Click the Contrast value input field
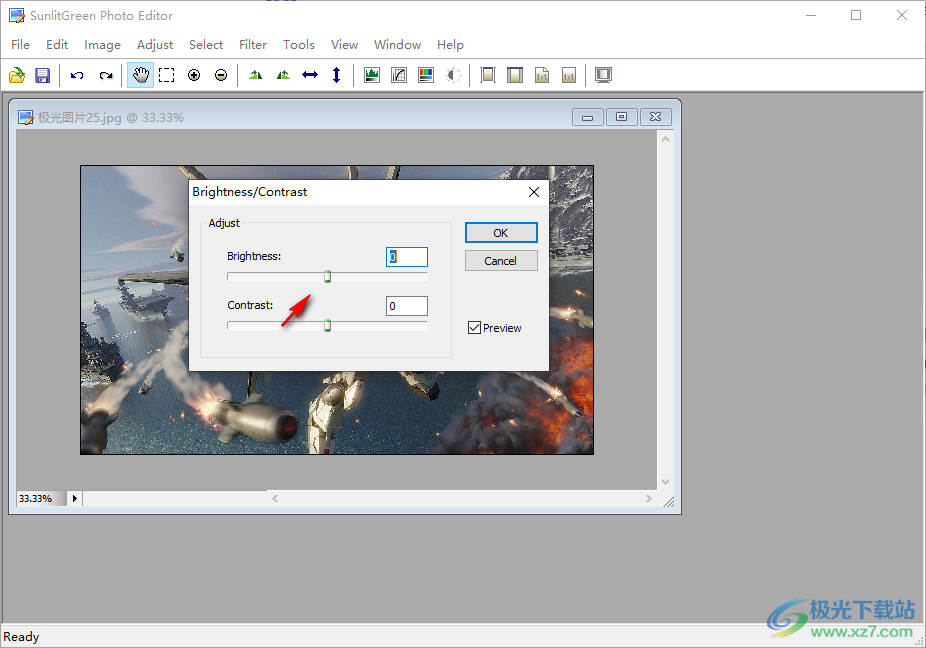 click(407, 306)
